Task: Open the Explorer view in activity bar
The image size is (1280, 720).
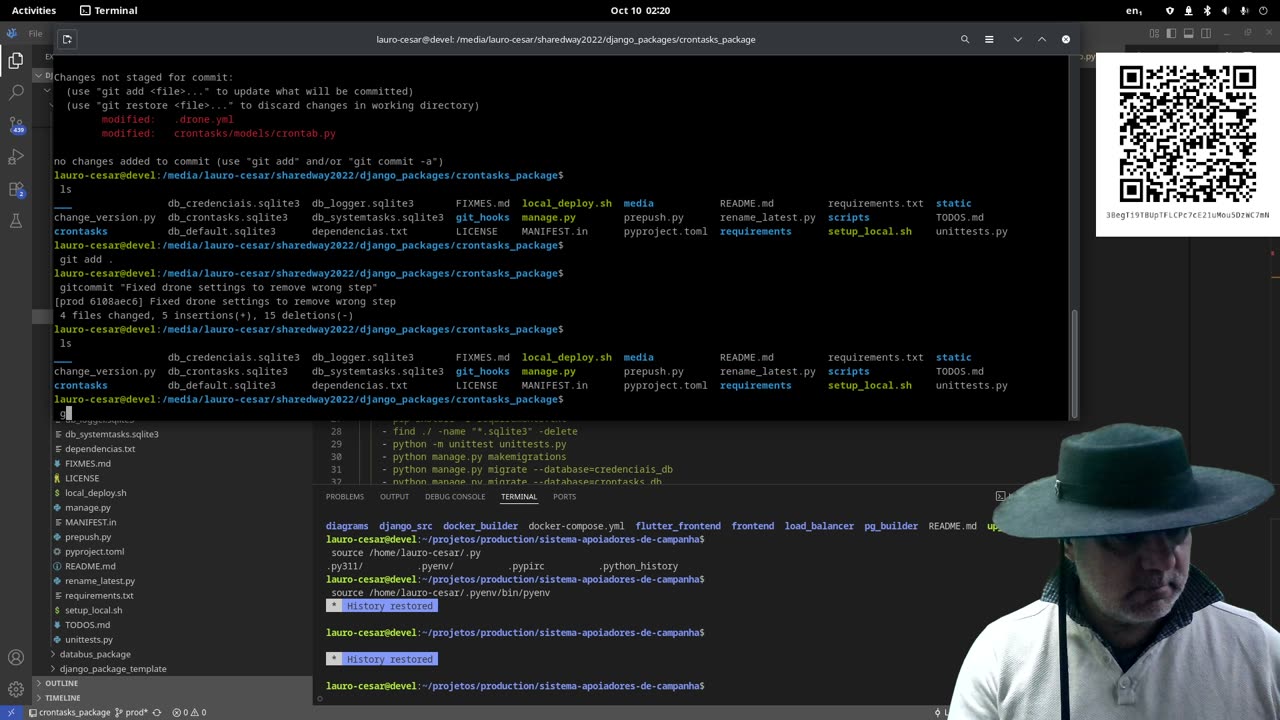Action: click(x=16, y=61)
